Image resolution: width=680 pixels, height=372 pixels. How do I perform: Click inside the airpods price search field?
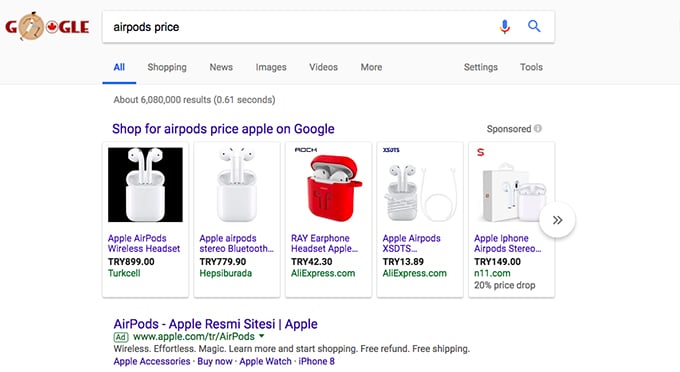pos(299,27)
